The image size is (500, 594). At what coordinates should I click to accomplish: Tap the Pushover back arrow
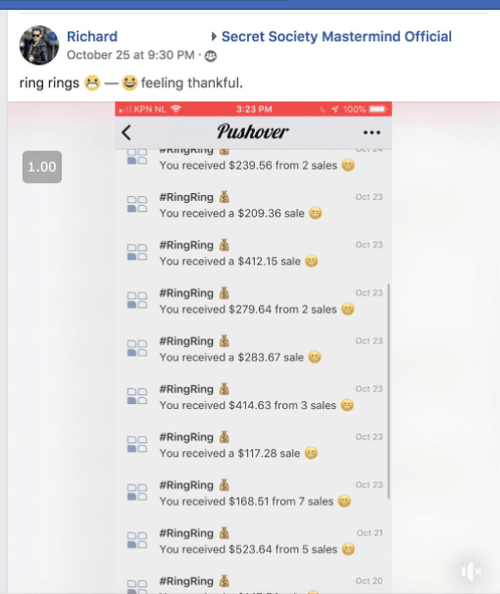[x=127, y=133]
